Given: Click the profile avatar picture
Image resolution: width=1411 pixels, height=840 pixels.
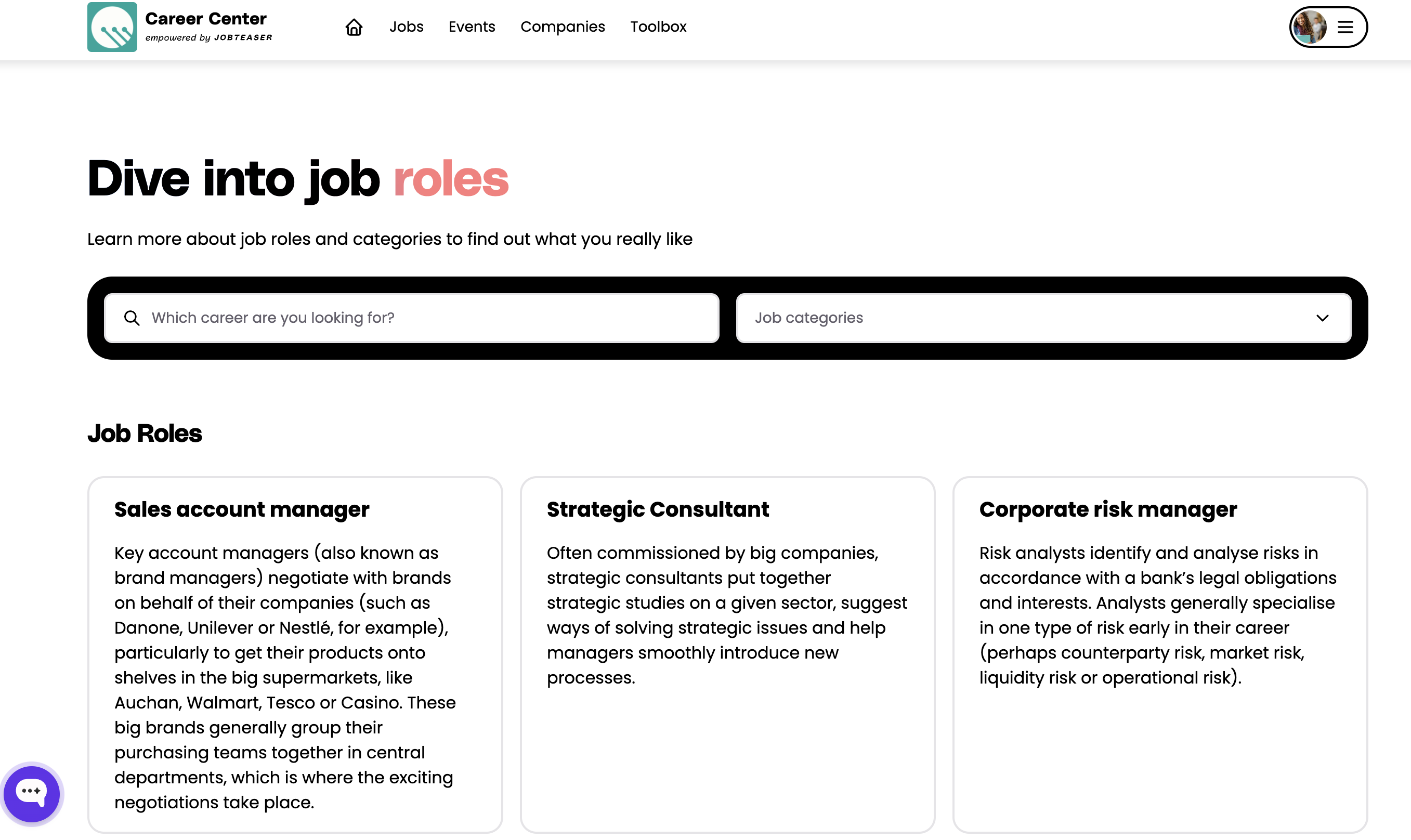Looking at the screenshot, I should click(x=1310, y=27).
